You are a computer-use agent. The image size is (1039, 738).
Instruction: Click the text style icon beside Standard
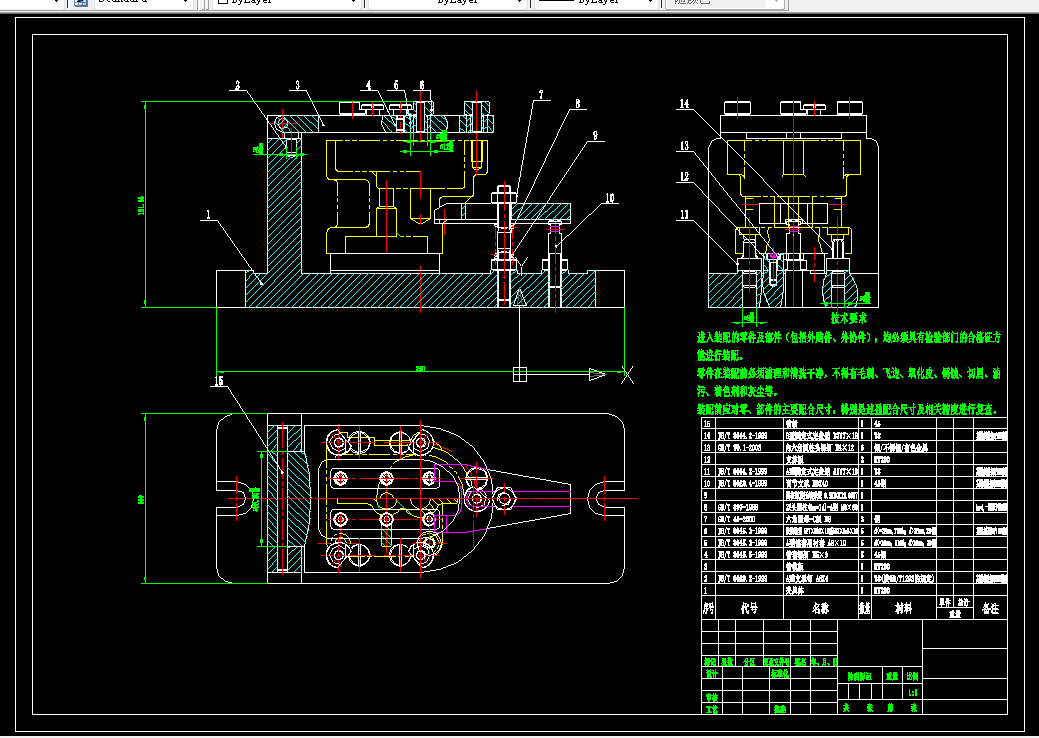point(81,3)
